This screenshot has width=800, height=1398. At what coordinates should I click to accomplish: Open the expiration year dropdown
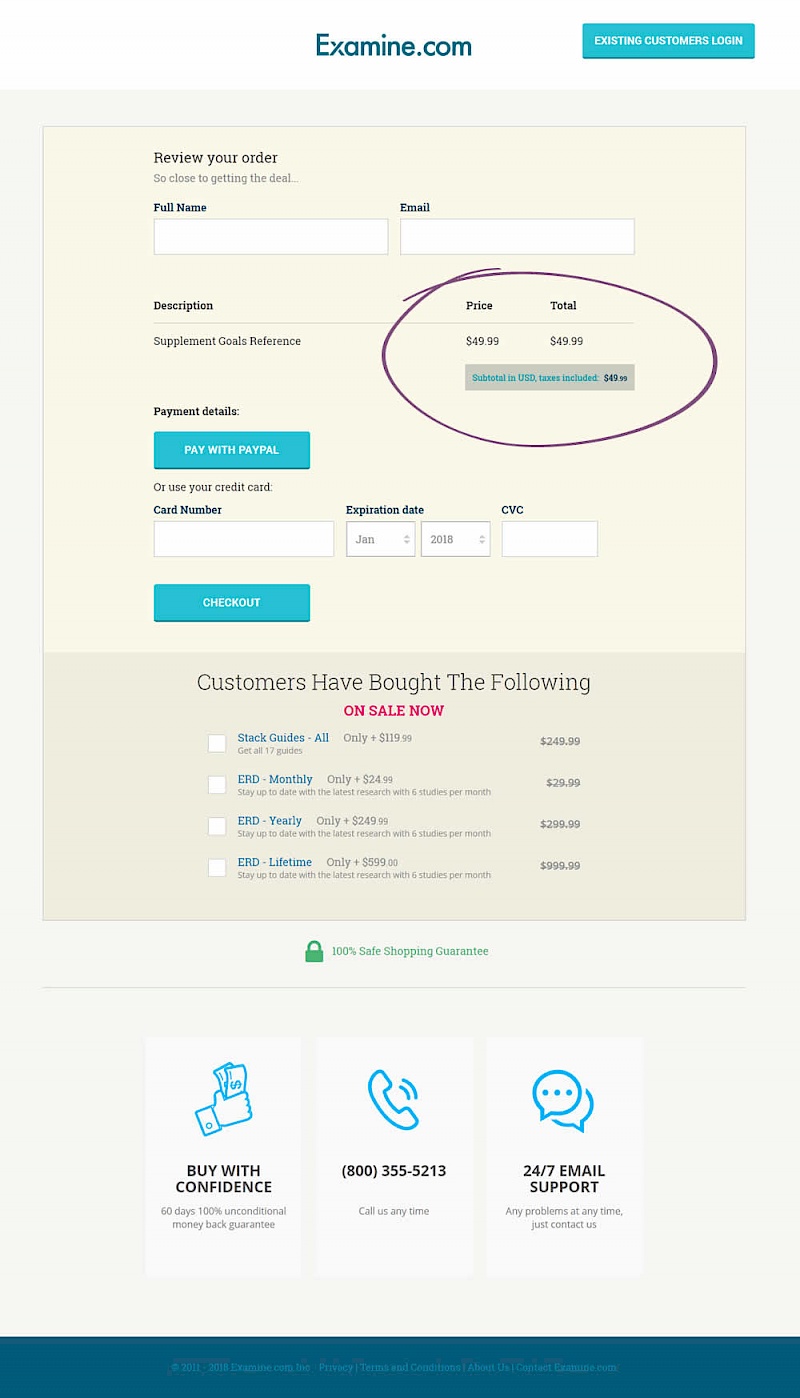pyautogui.click(x=456, y=539)
